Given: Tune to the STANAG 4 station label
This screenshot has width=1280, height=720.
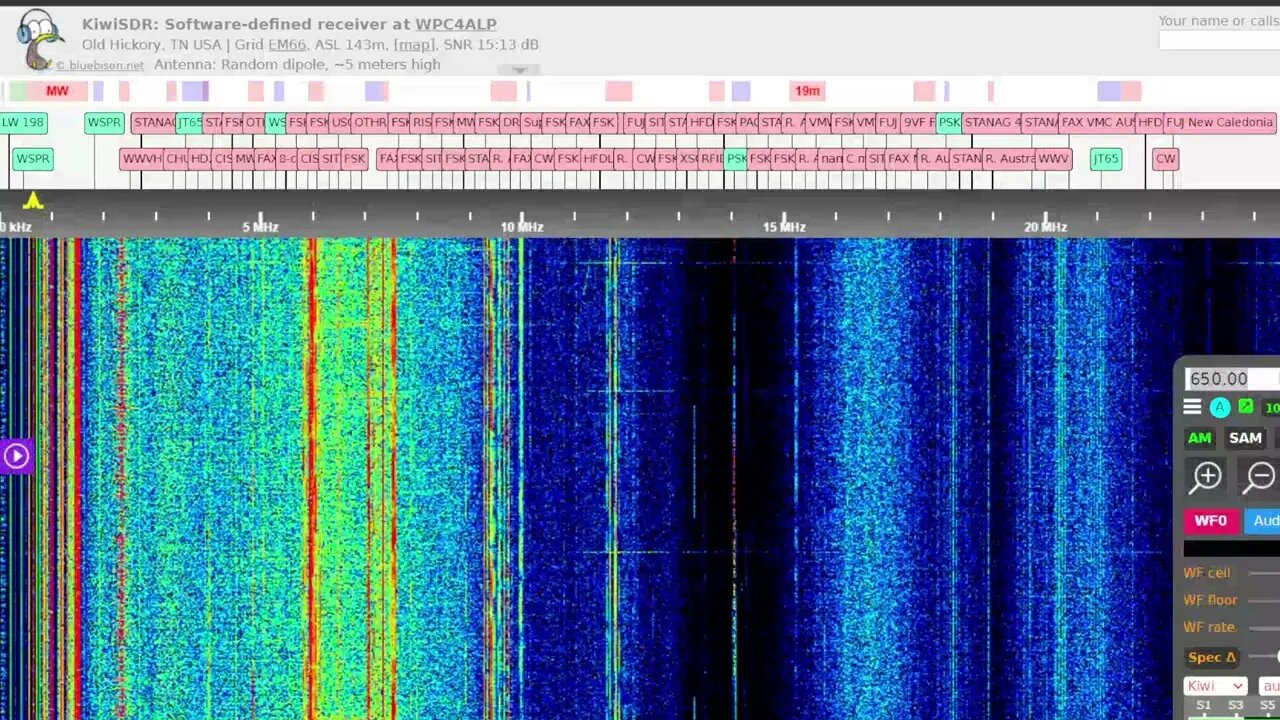Looking at the screenshot, I should pyautogui.click(x=992, y=123).
